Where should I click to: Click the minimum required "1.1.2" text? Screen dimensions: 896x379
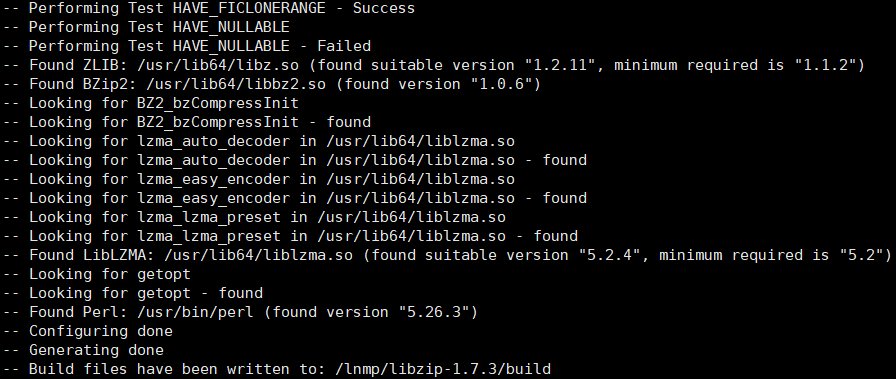pos(825,65)
